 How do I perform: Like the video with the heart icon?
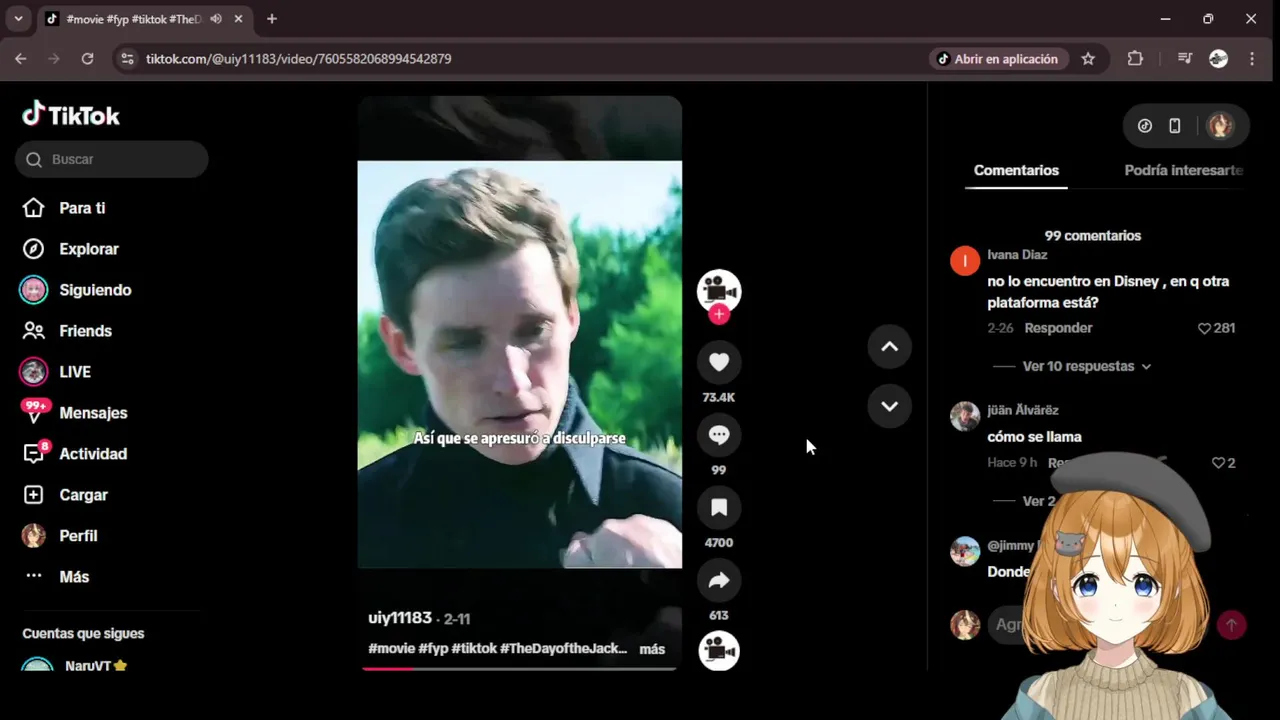click(719, 362)
